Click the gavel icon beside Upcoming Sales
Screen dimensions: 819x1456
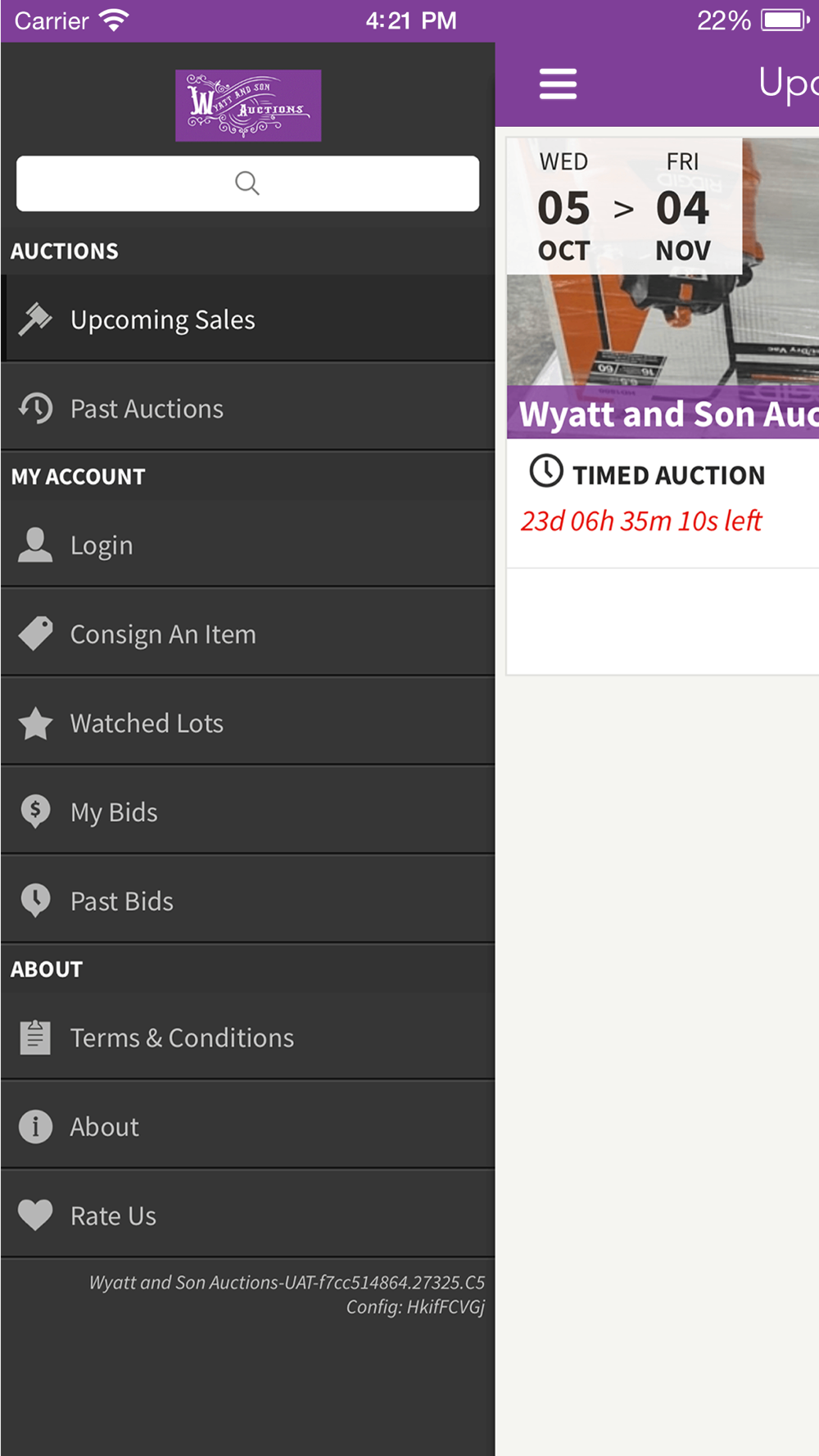click(35, 319)
